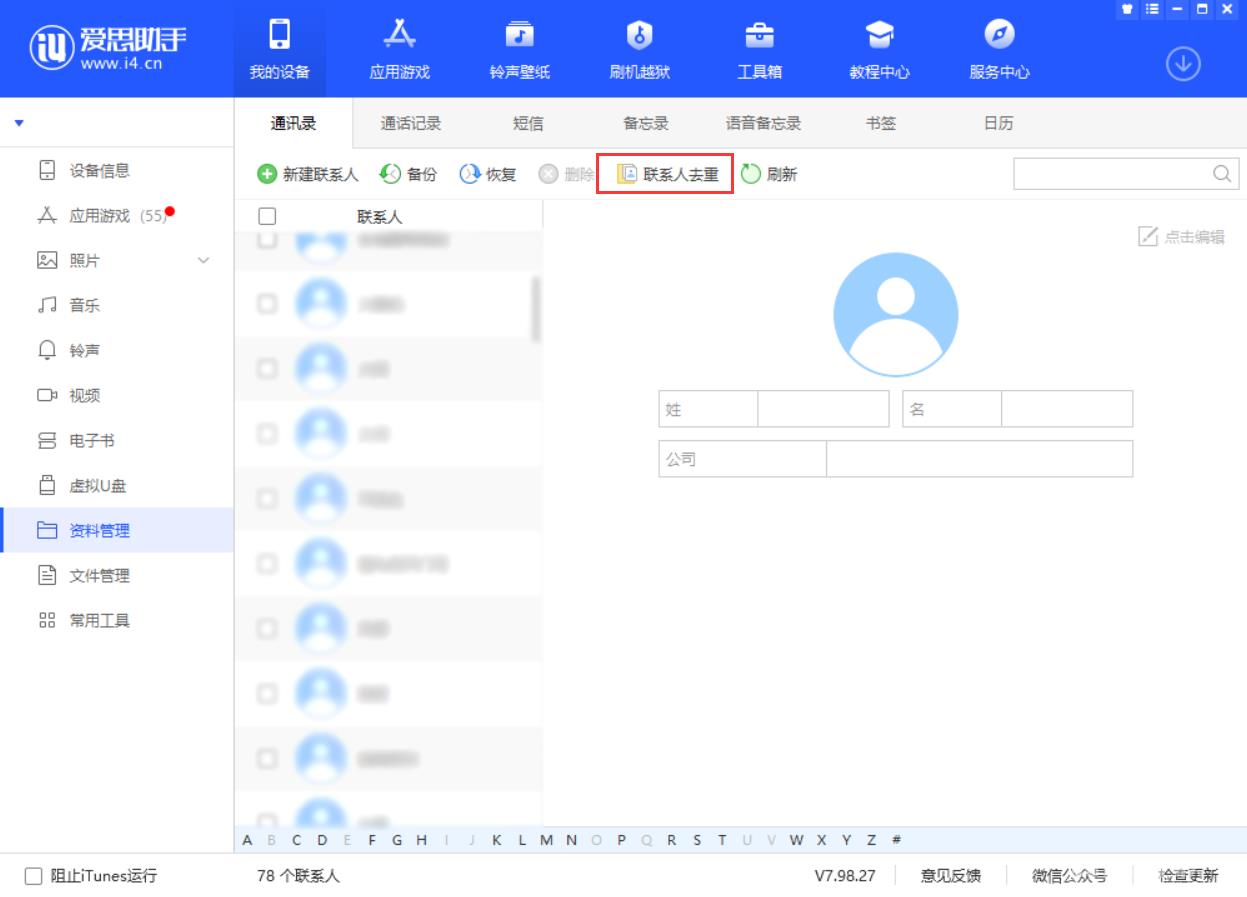
Task: Click 检查更新 check for updates link
Action: pyautogui.click(x=1188, y=876)
